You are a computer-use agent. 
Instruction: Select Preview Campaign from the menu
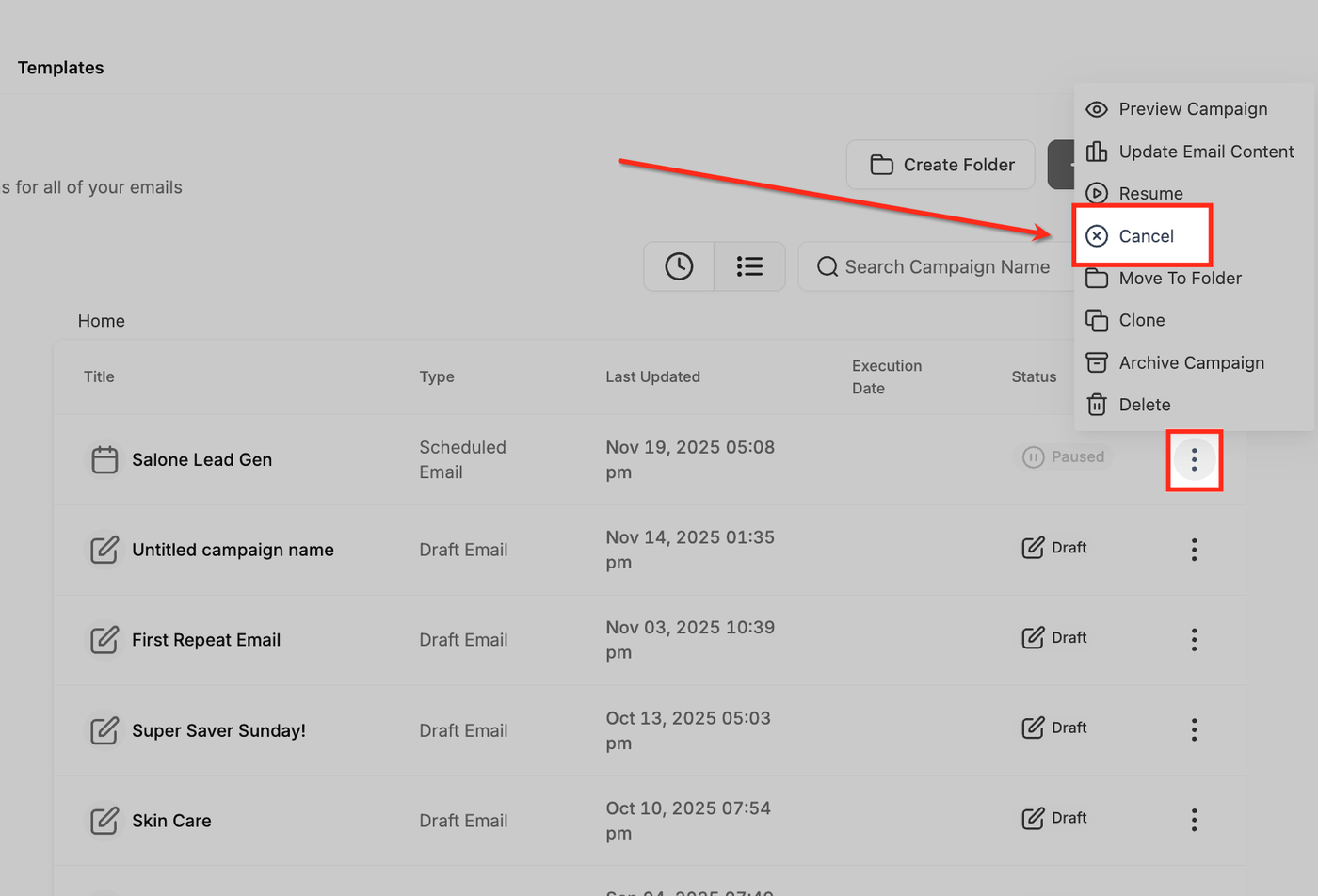1194,109
